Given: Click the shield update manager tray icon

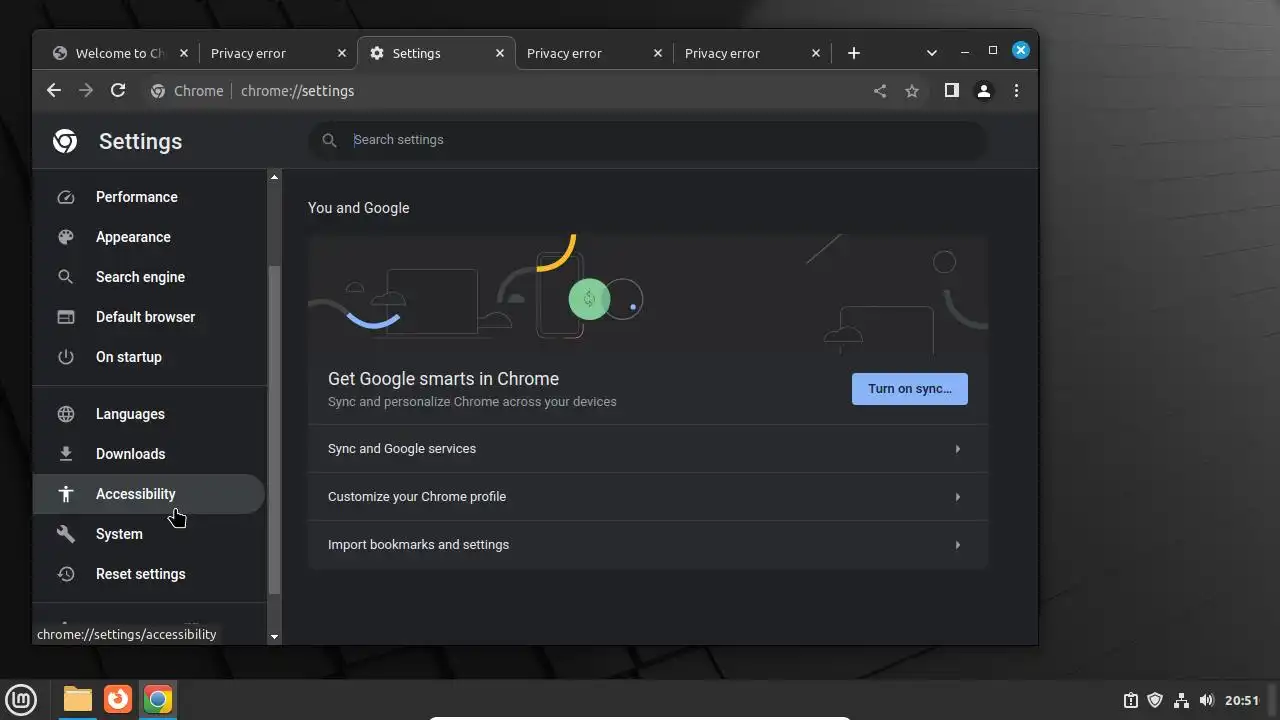Looking at the screenshot, I should 1155,700.
